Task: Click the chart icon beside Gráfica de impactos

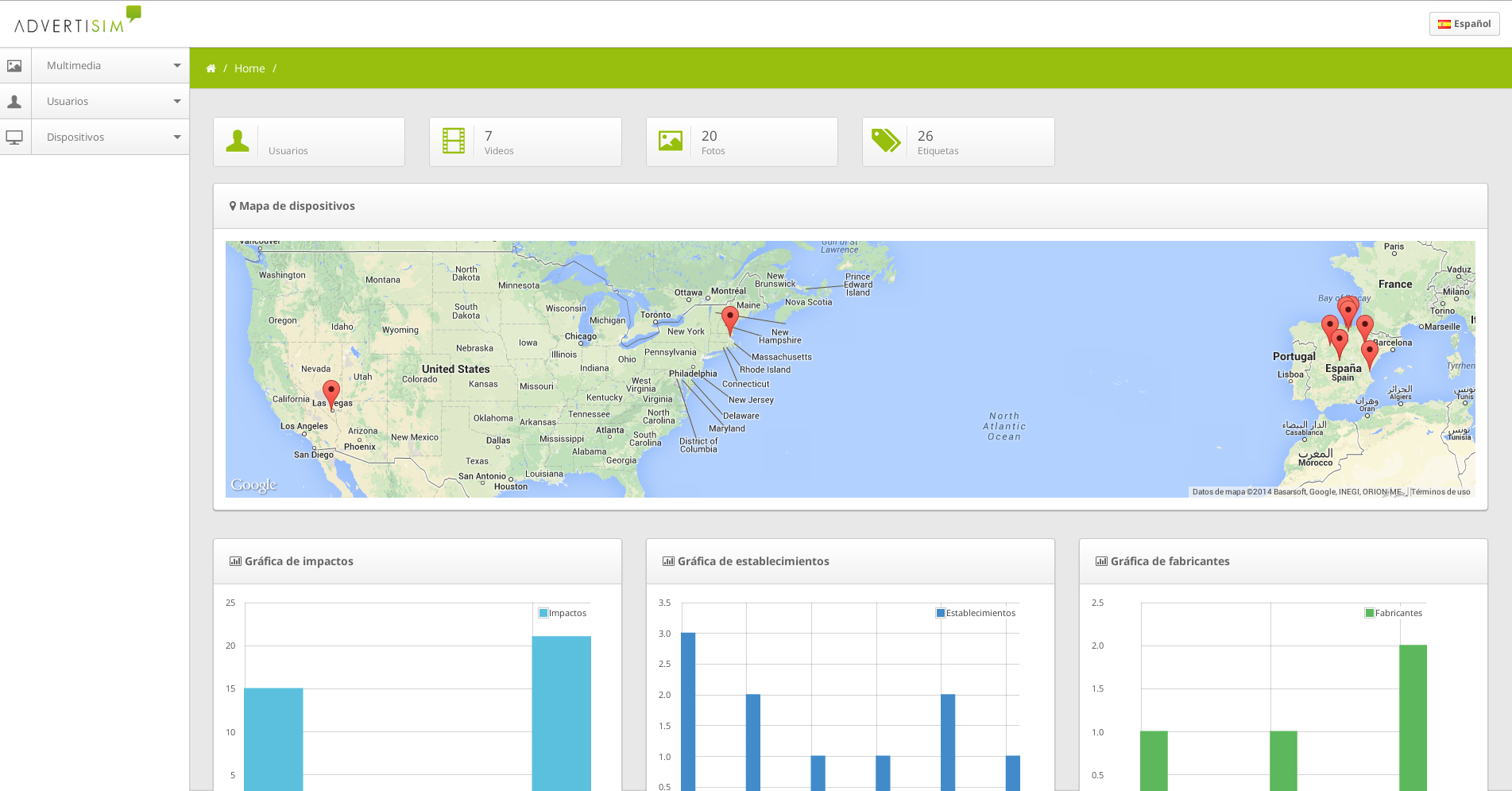Action: (235, 561)
